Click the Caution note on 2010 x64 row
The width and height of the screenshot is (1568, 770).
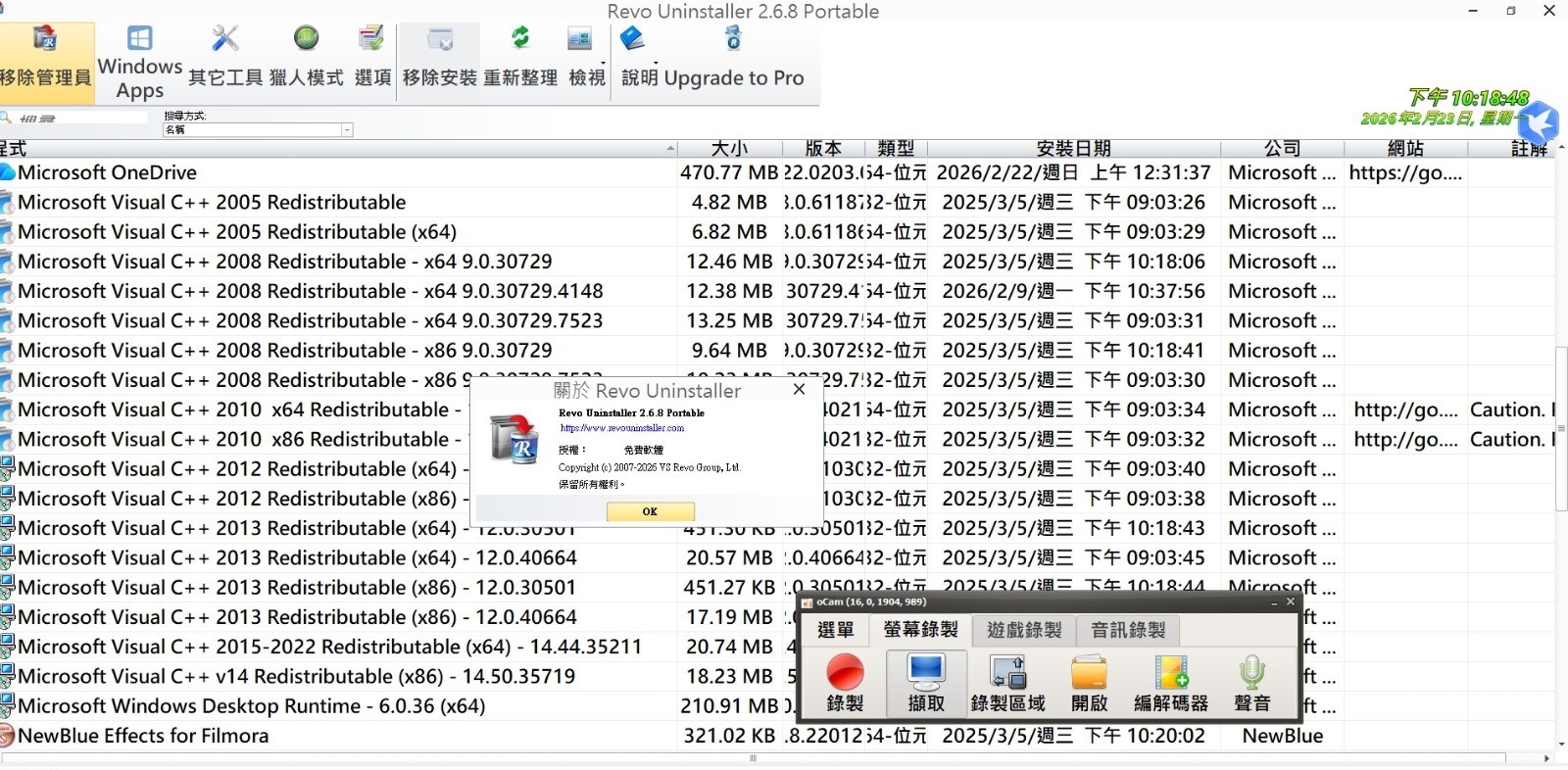[1512, 409]
